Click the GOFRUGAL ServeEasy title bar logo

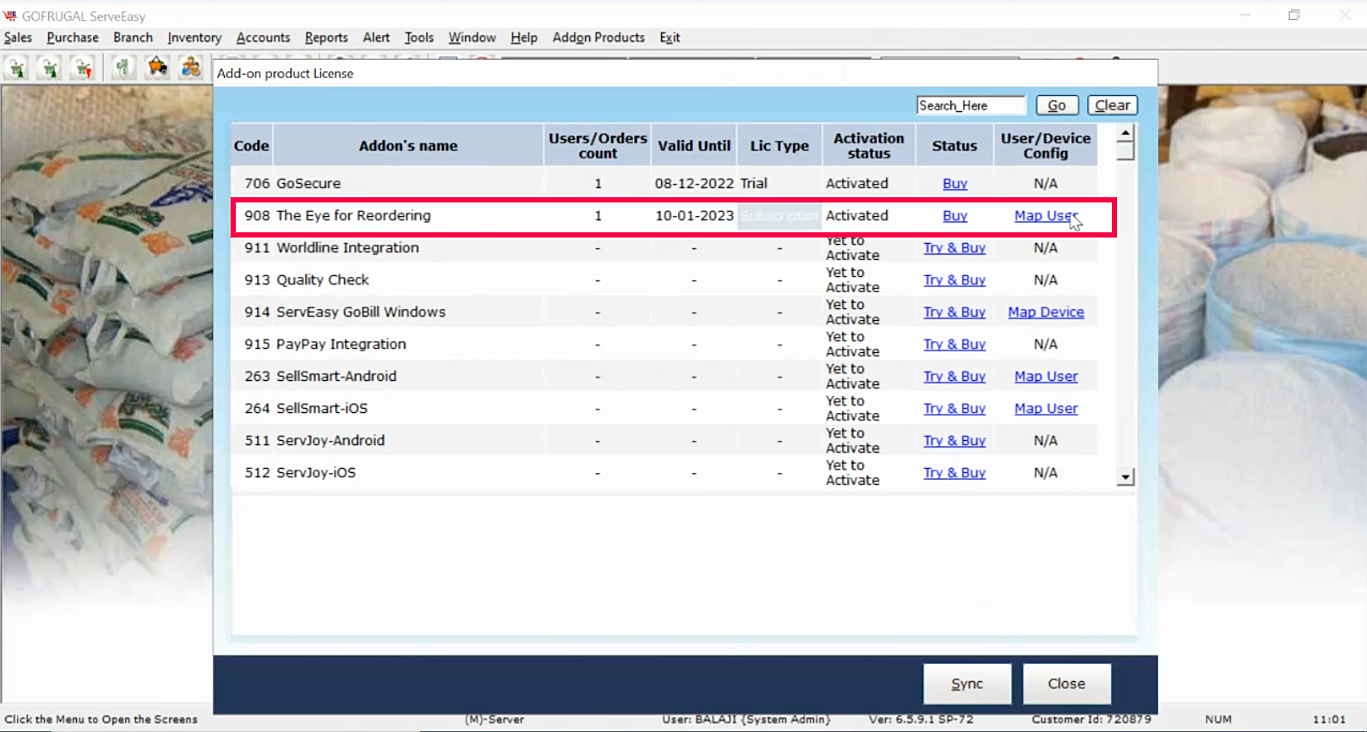[x=10, y=16]
